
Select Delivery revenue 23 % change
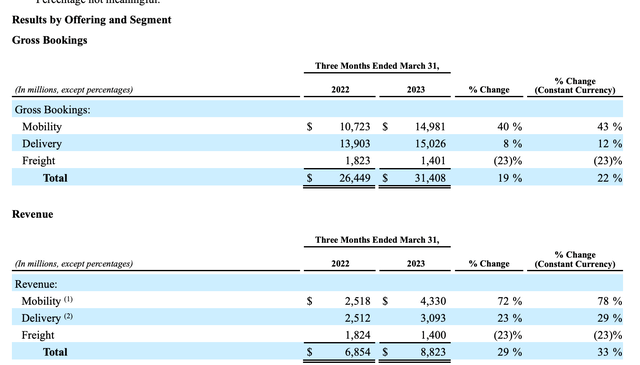click(x=509, y=318)
